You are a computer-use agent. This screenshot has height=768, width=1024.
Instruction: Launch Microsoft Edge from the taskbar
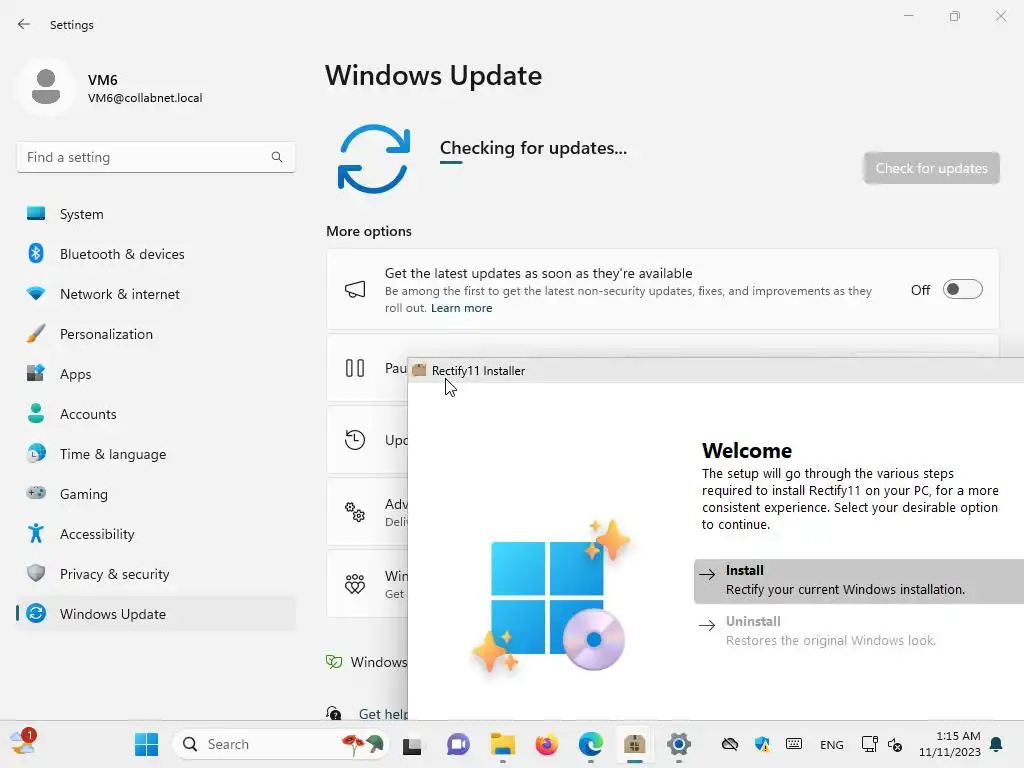tap(590, 744)
